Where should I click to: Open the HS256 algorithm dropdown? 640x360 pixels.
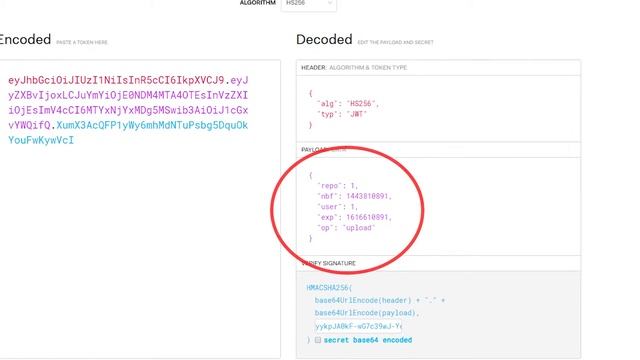click(309, 3)
